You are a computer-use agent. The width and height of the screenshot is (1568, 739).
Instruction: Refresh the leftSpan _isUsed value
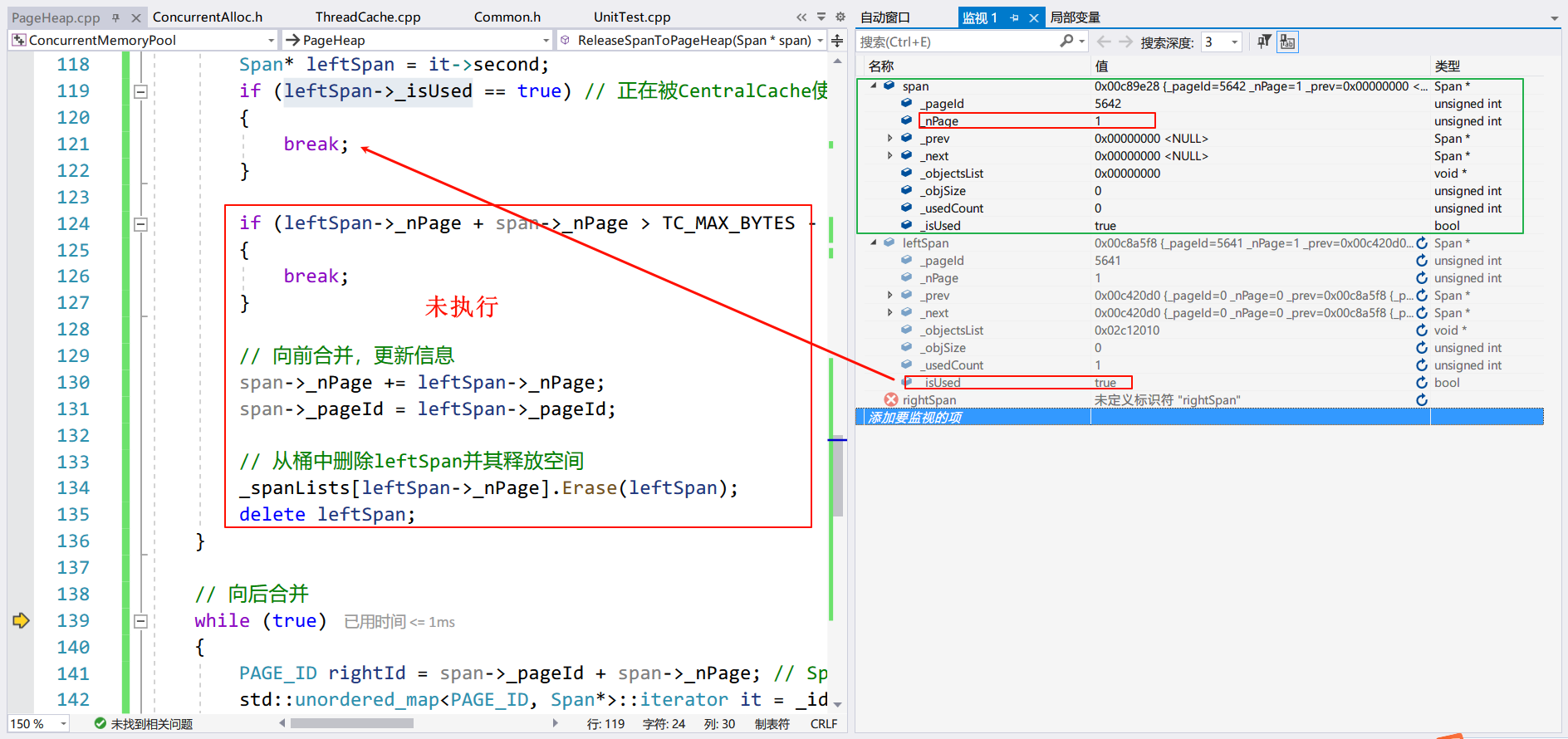click(x=1422, y=383)
